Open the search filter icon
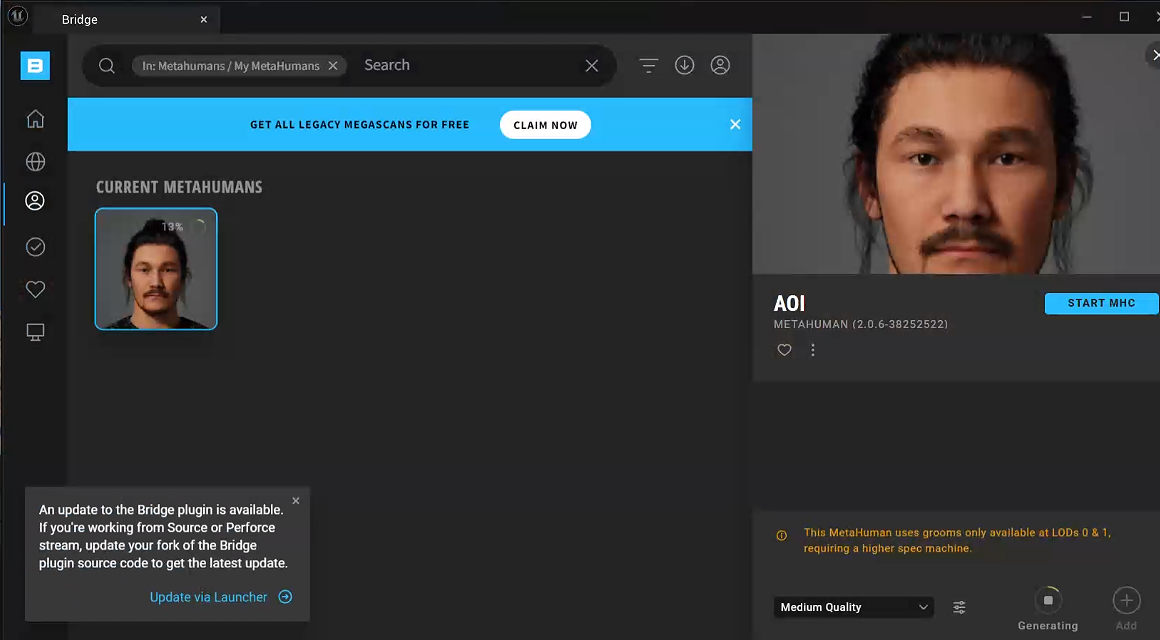This screenshot has width=1160, height=640. tap(648, 65)
